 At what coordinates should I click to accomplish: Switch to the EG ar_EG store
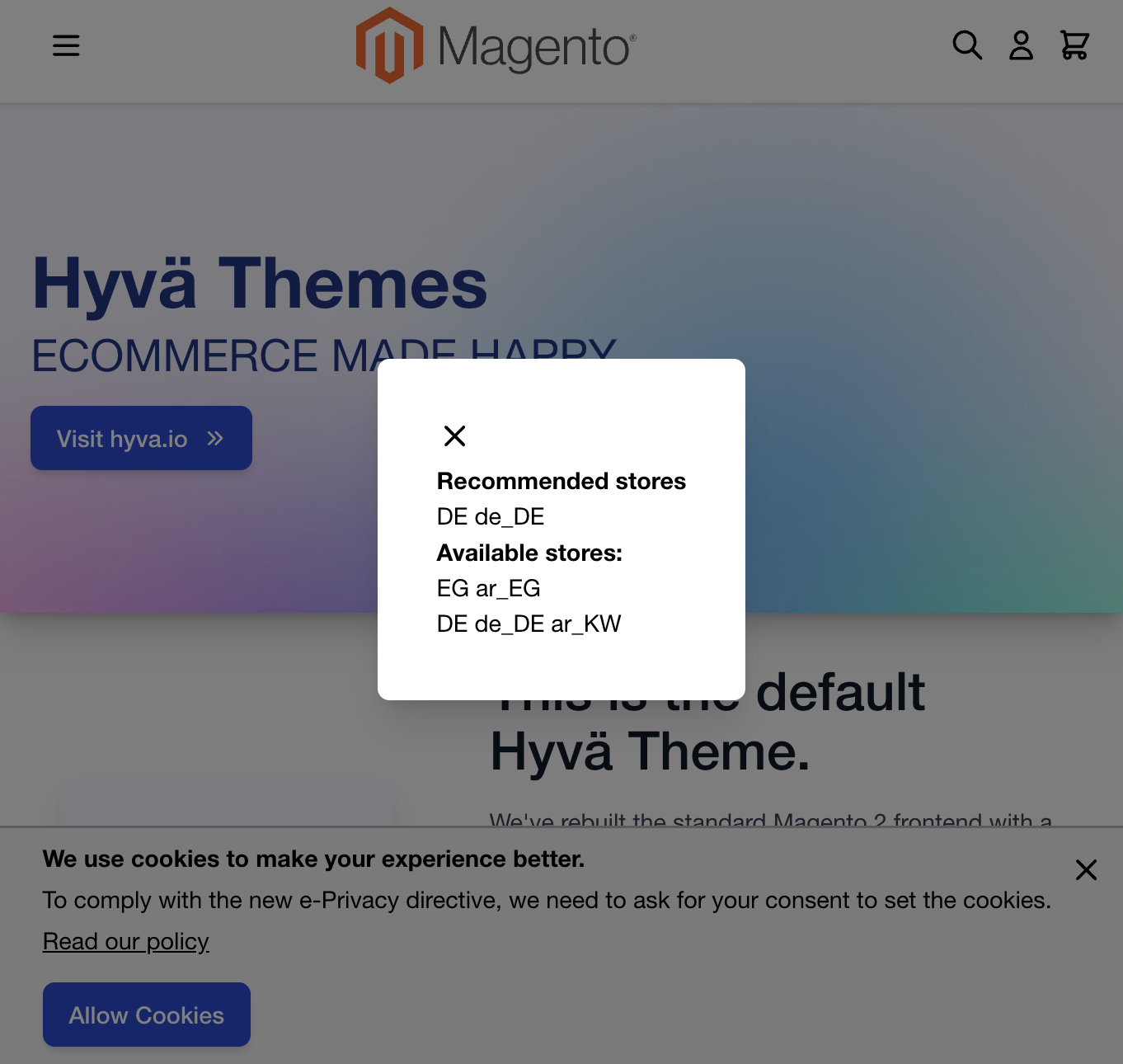488,588
